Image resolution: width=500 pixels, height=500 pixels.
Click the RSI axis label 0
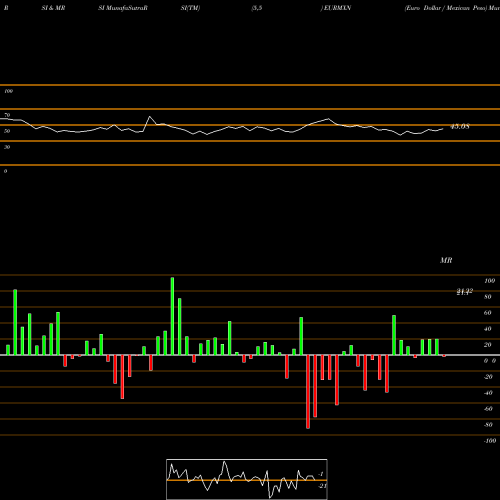(5, 171)
